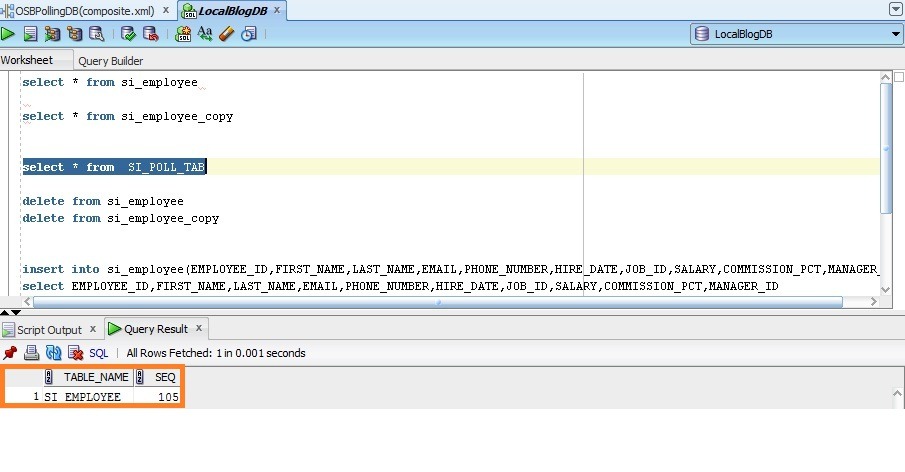Open the LocalBlogDB connection dropdown
Viewport: 905px width, 472px height.
point(895,34)
